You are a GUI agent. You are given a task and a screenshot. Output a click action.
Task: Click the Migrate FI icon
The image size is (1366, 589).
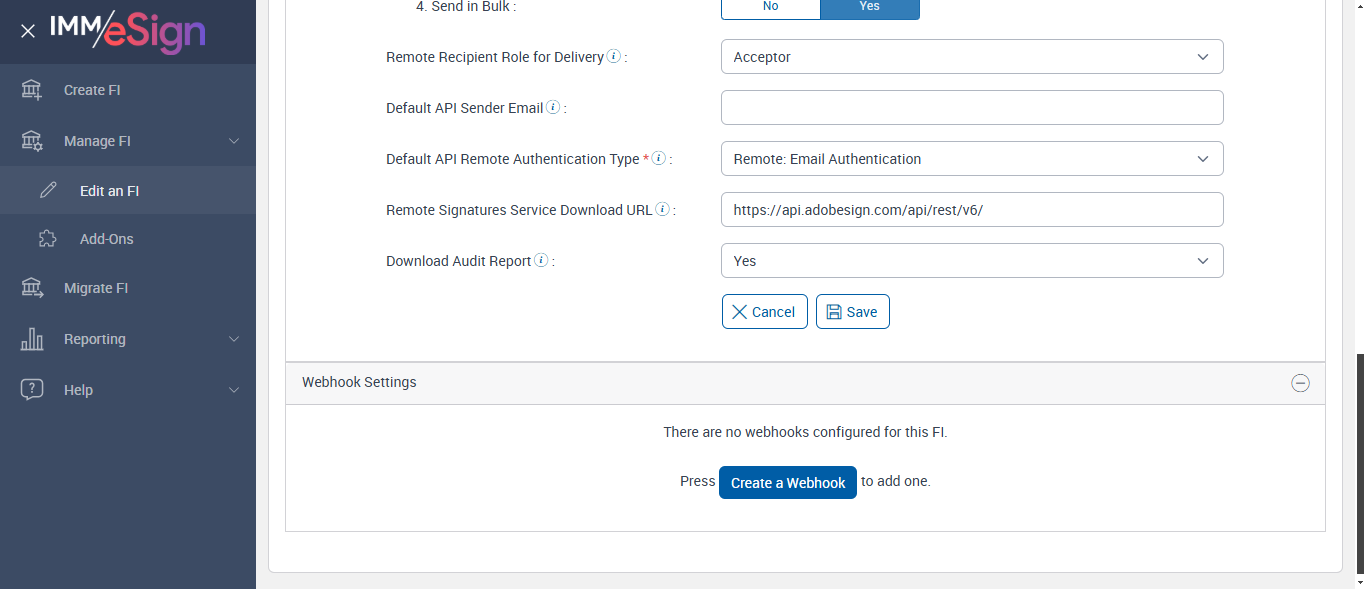tap(32, 288)
